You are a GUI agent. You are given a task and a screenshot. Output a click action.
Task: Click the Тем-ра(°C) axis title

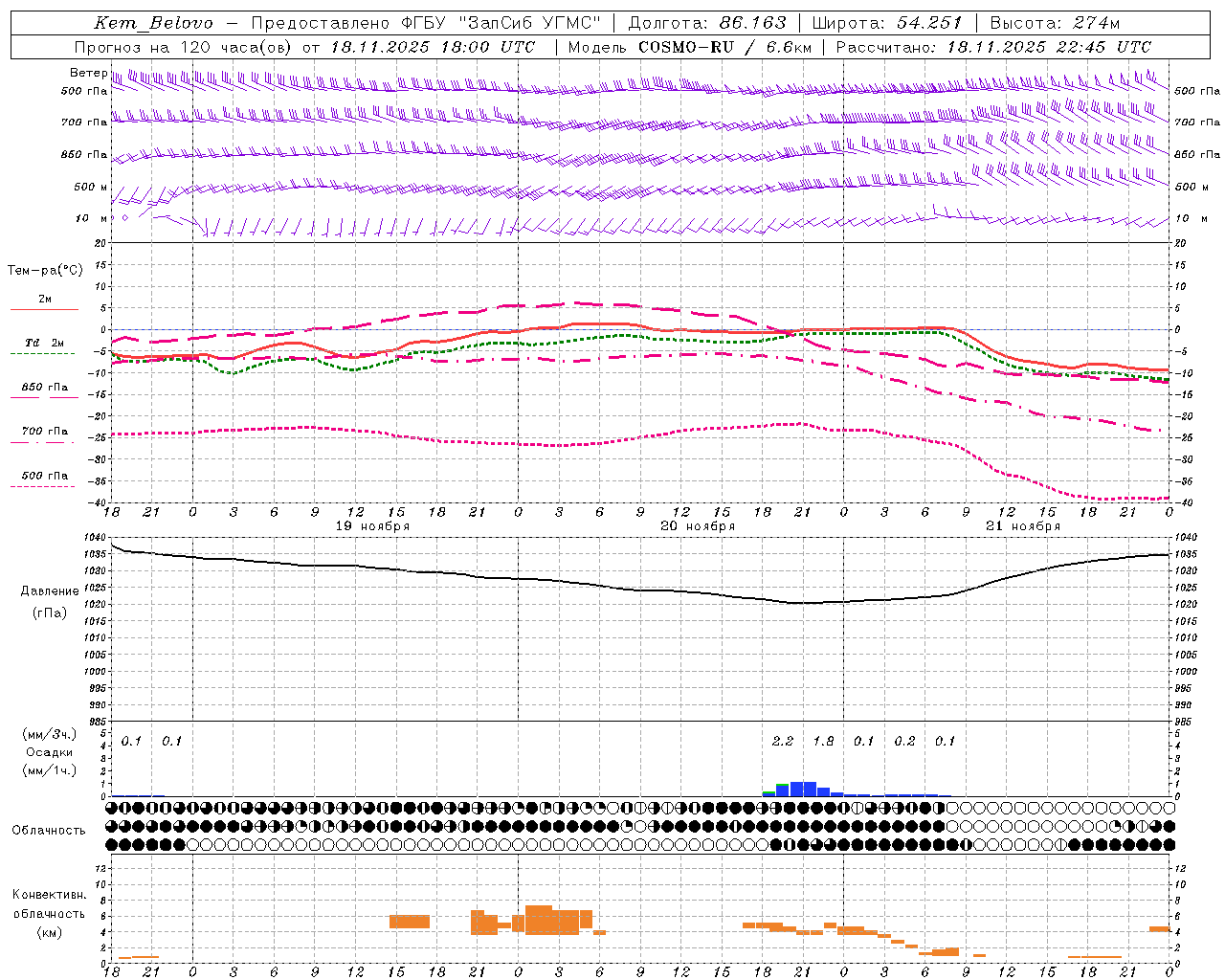pos(45,271)
